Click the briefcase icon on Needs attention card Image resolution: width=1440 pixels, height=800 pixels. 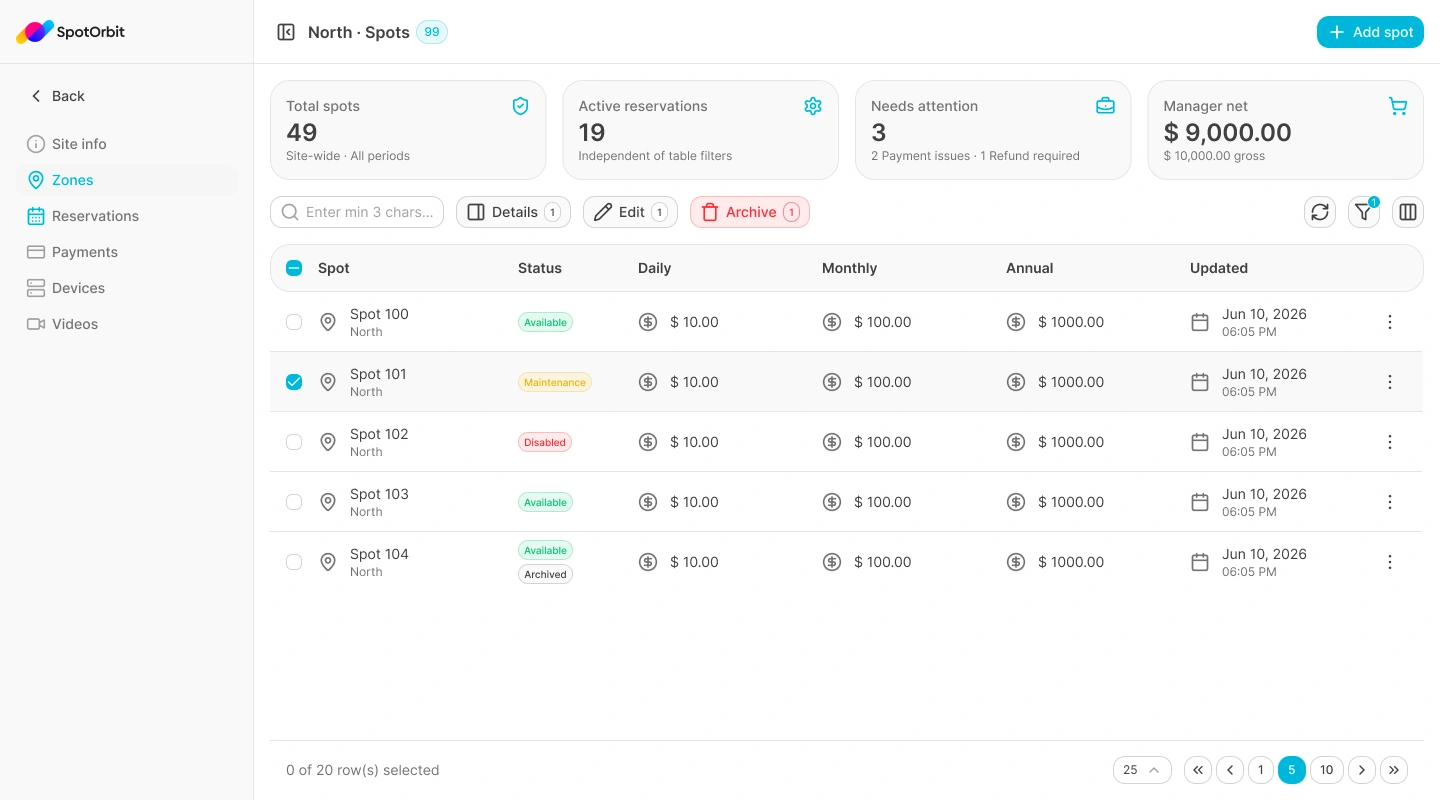(1105, 106)
